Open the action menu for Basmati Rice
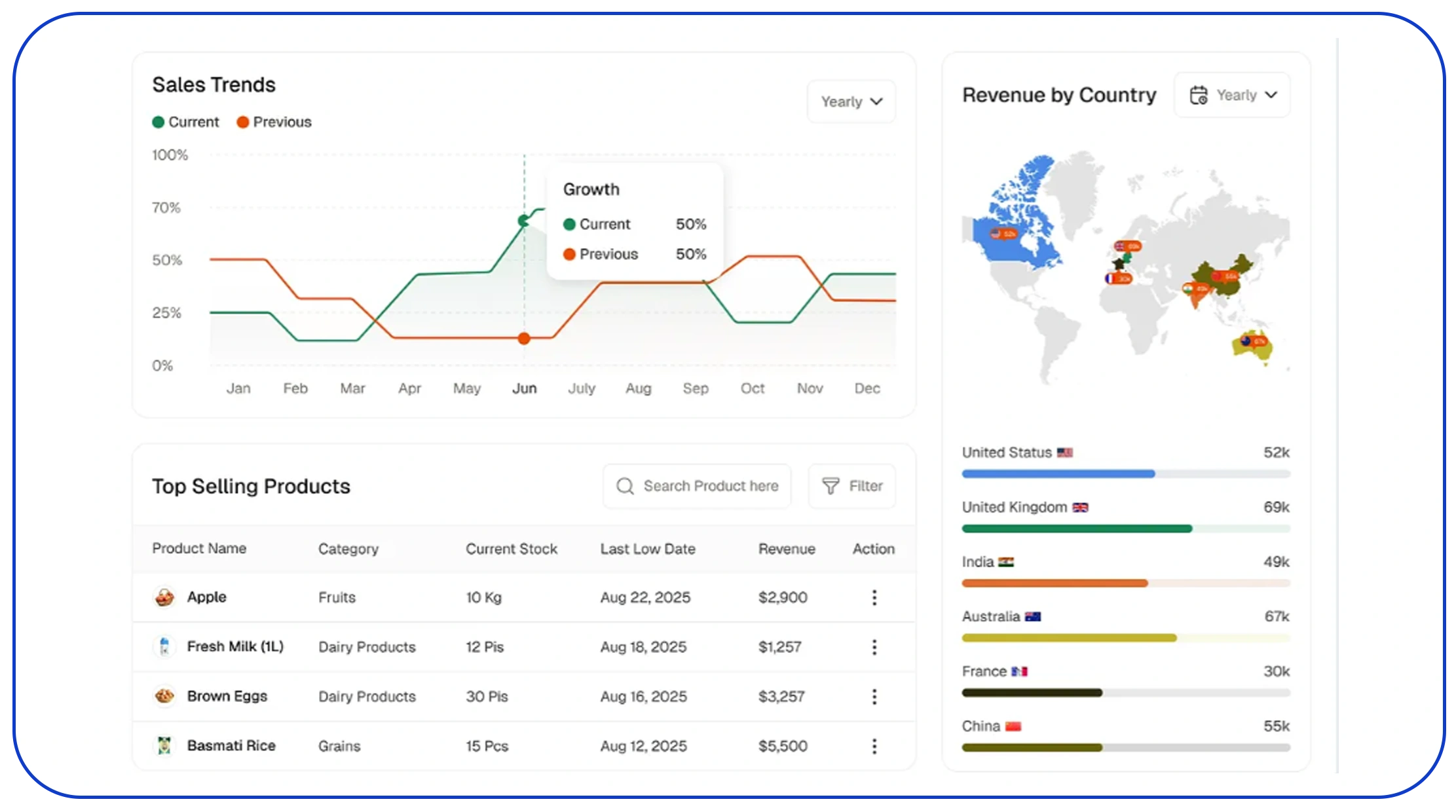This screenshot has width=1456, height=812. click(x=874, y=746)
